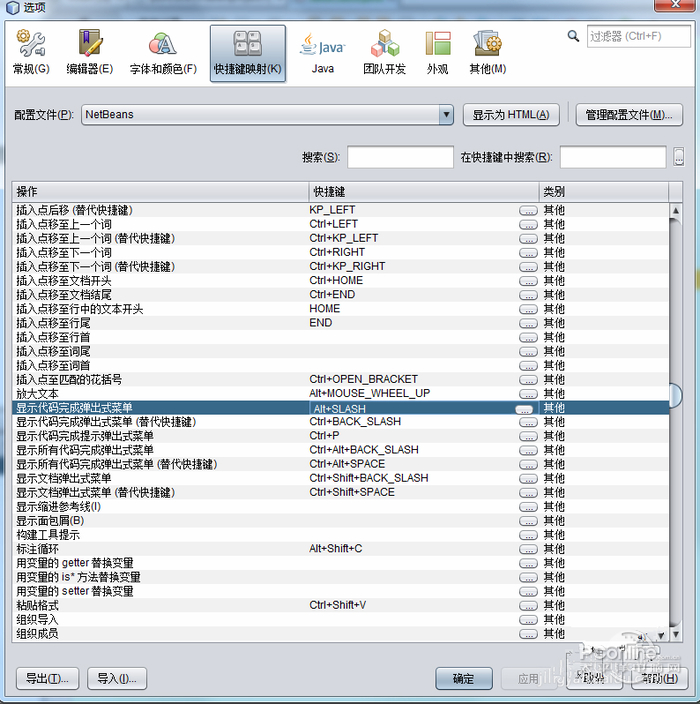Select row 构建工具提示
Viewport: 700px width, 704px height.
340,535
